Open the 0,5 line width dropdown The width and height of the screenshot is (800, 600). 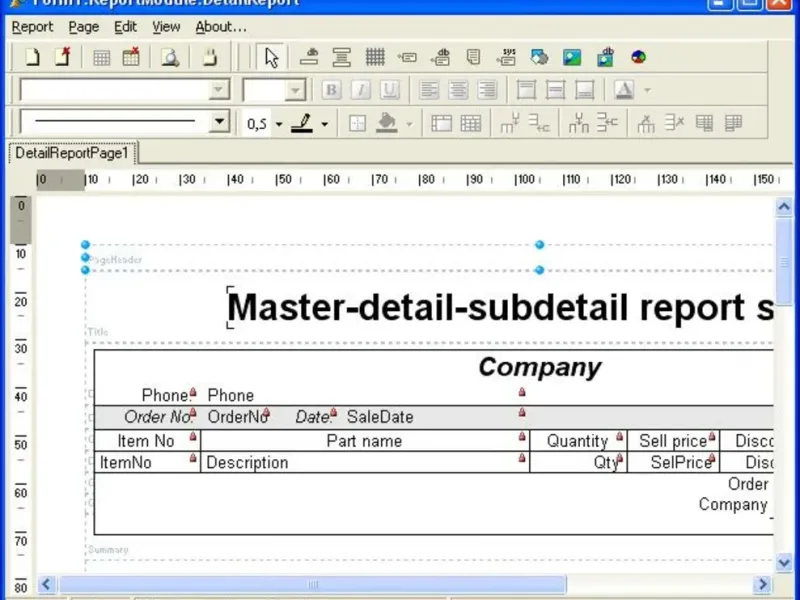coord(279,124)
